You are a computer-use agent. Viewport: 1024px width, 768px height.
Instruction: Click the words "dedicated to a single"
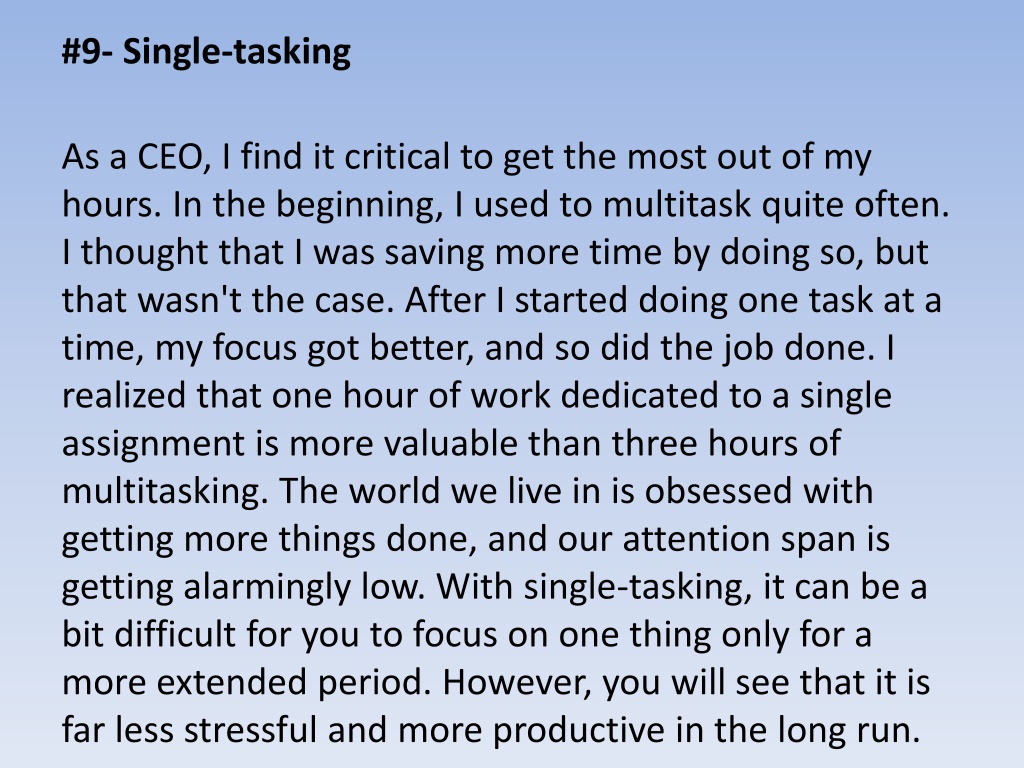tap(726, 396)
